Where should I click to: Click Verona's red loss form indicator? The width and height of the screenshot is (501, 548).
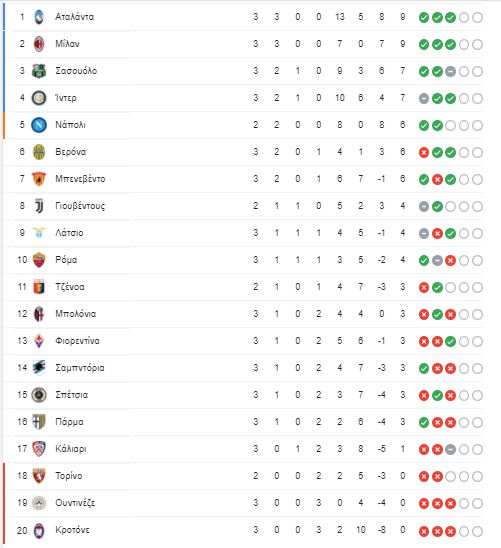424,152
